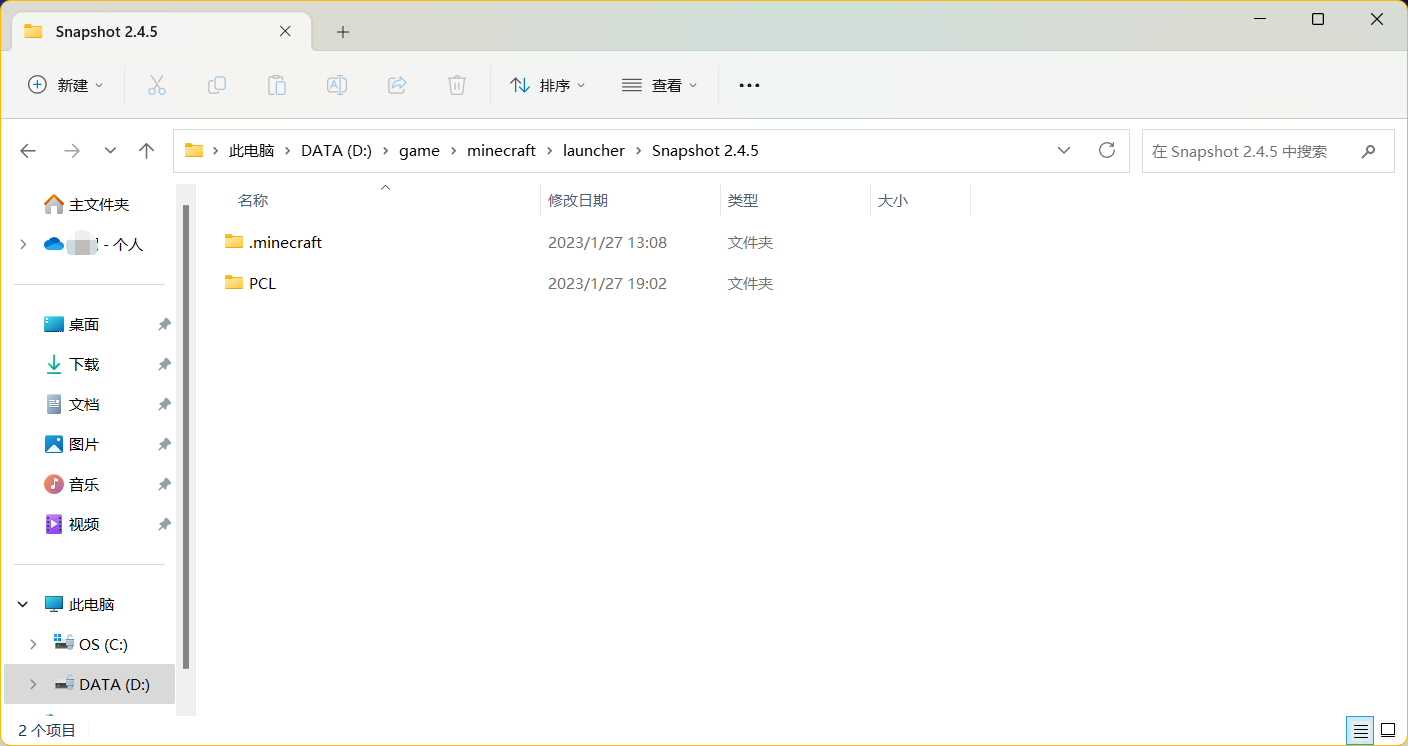This screenshot has height=746, width=1408.
Task: Open the 查看 (View) dropdown
Action: pyautogui.click(x=660, y=85)
